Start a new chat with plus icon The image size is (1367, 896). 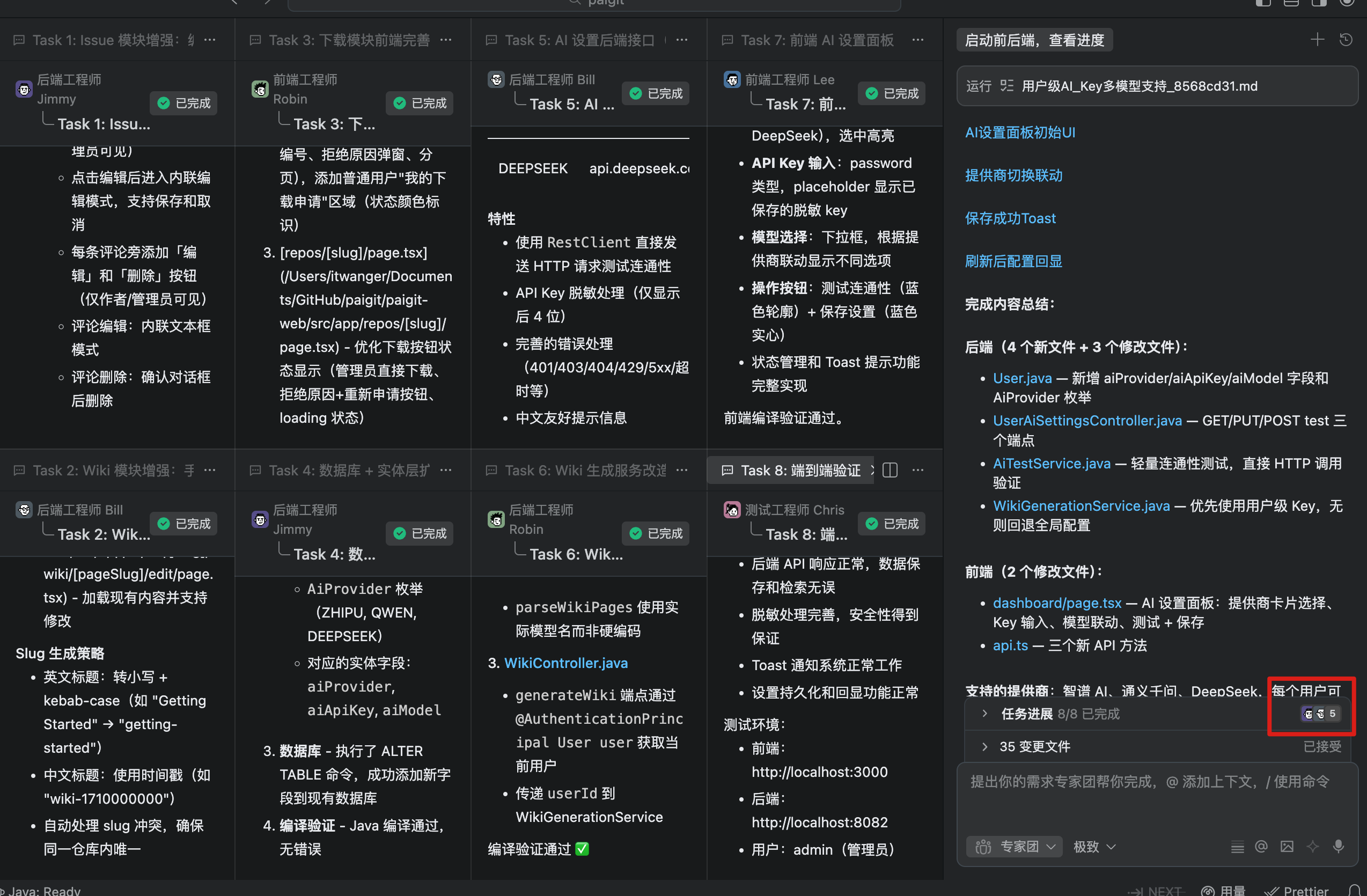[1317, 40]
